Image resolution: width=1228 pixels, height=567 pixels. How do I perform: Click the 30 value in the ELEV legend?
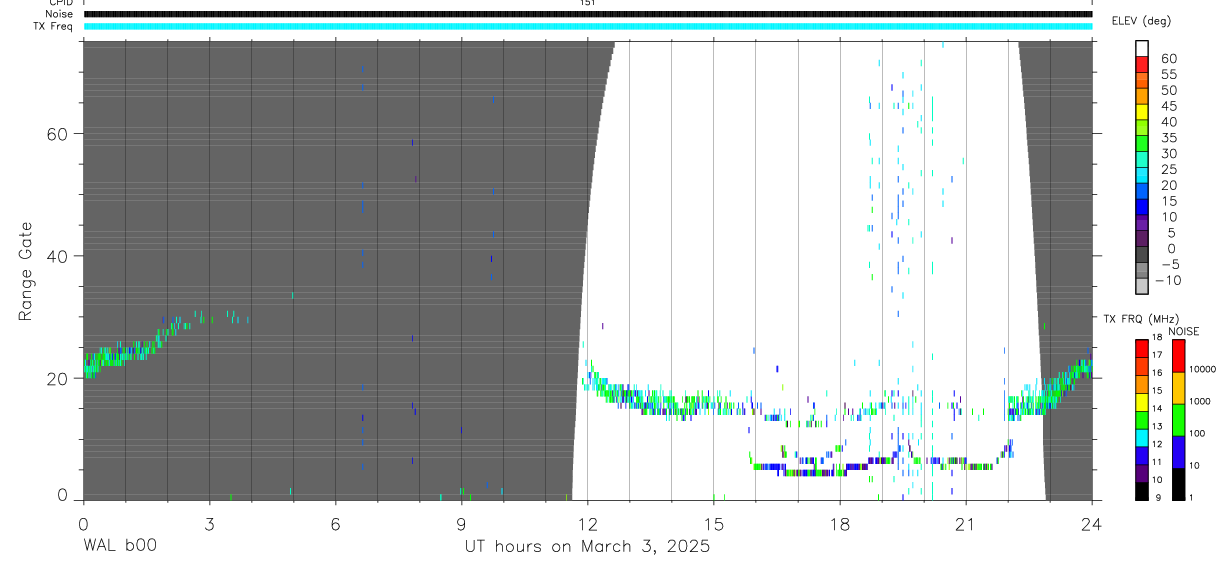tap(1167, 153)
